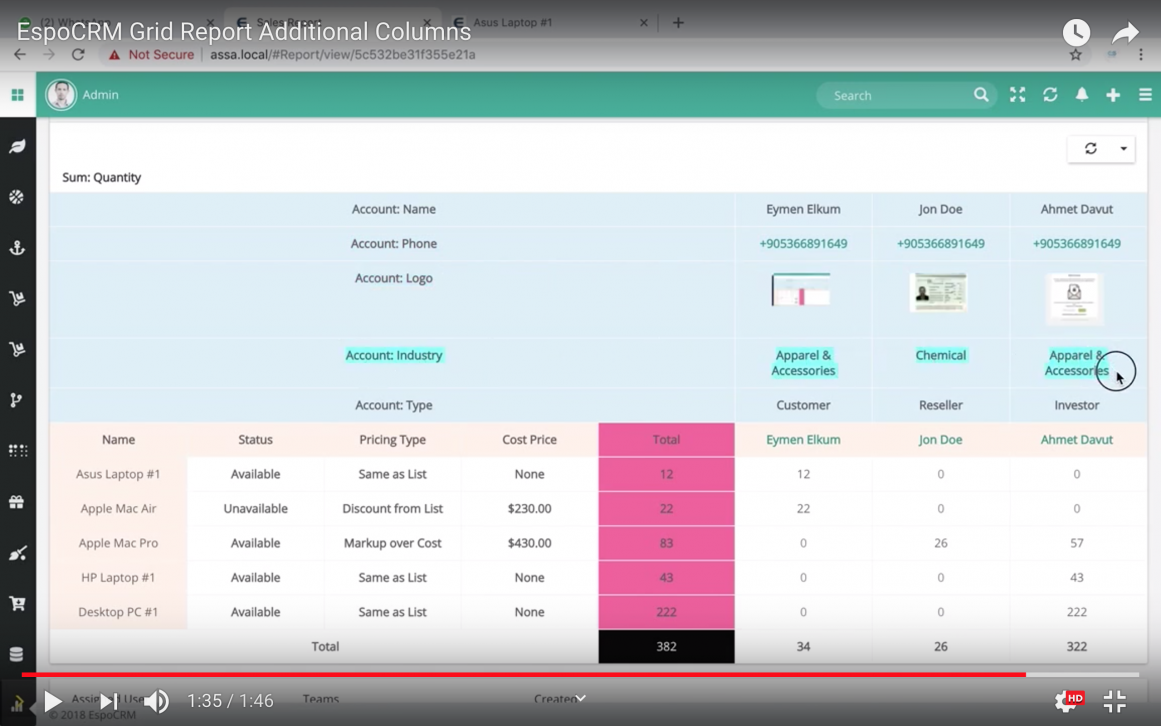
Task: Click $430.00 cost price cell
Action: [x=529, y=543]
